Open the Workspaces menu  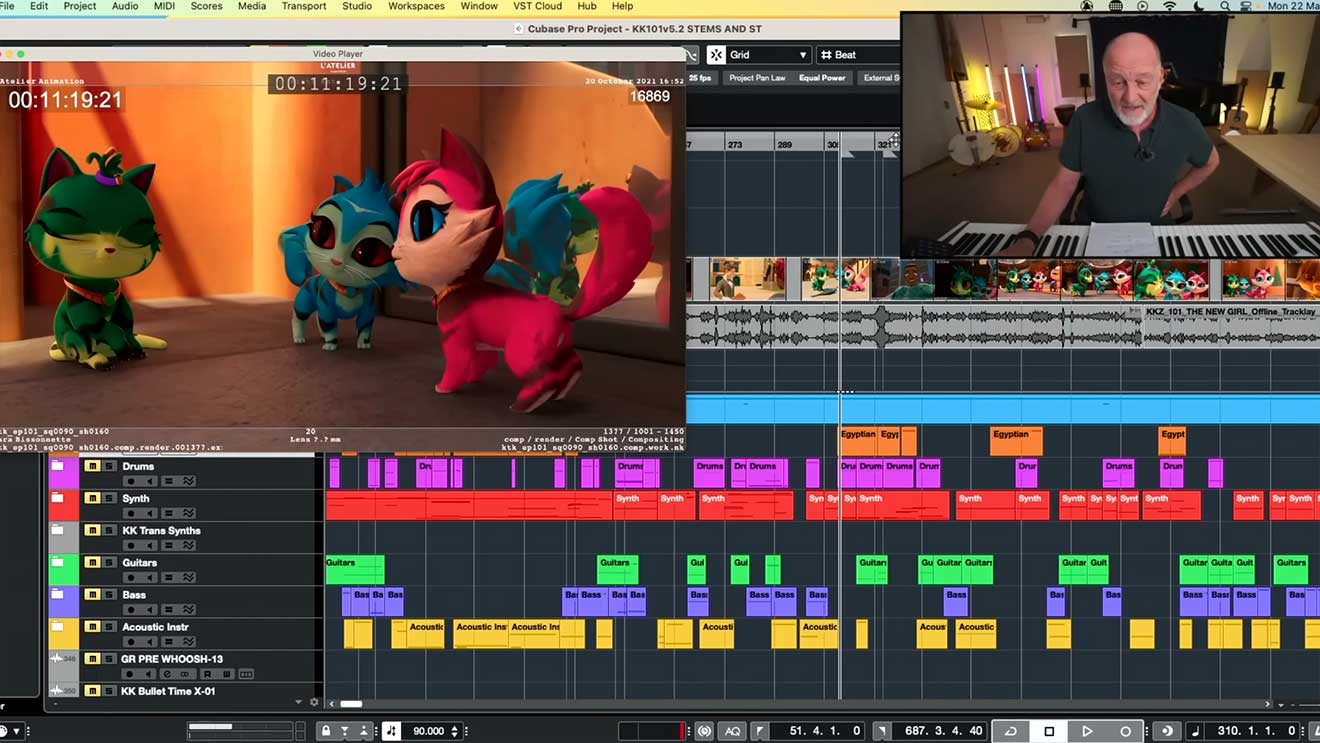tap(416, 6)
